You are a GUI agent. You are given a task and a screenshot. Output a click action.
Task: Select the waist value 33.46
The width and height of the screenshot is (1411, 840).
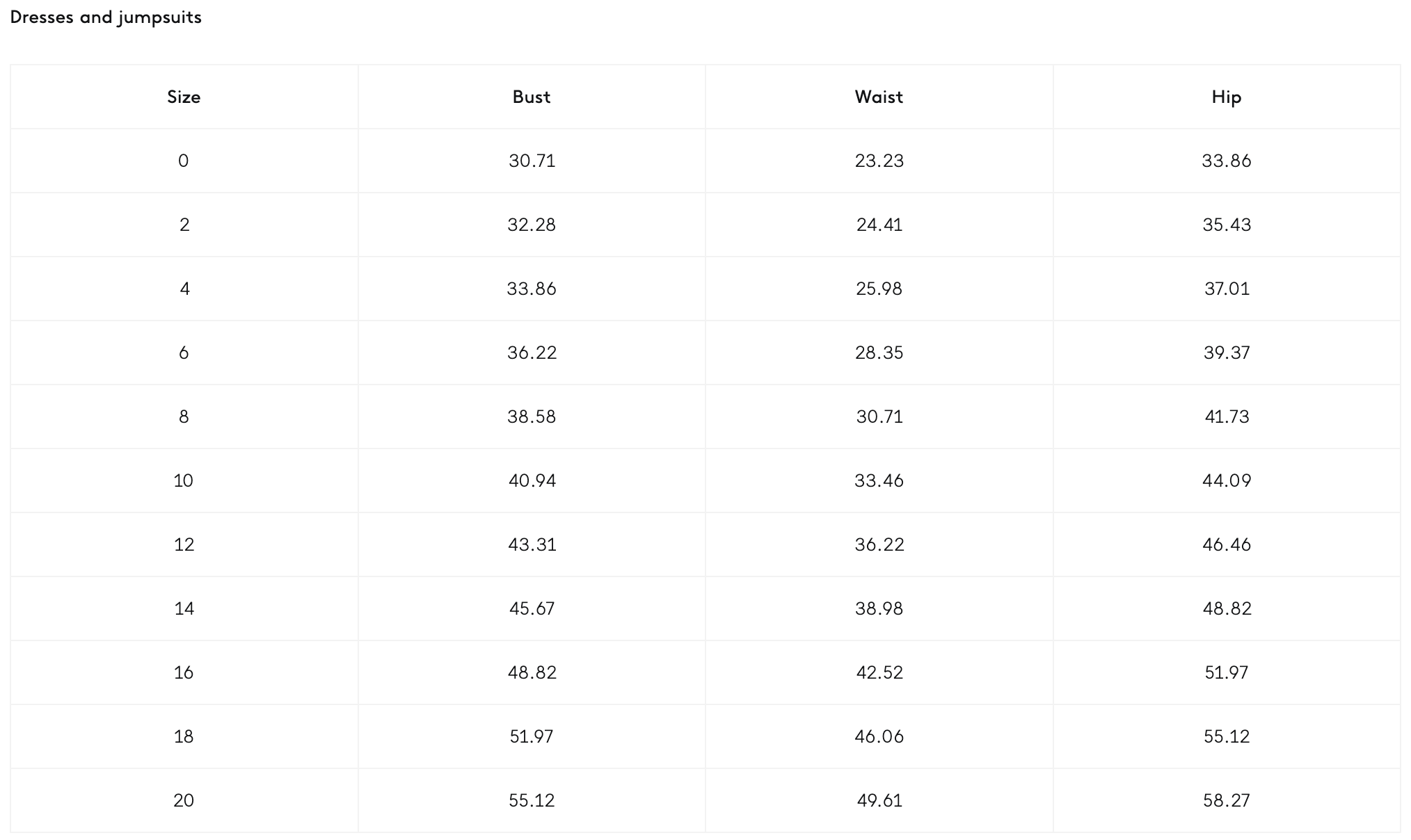(879, 480)
